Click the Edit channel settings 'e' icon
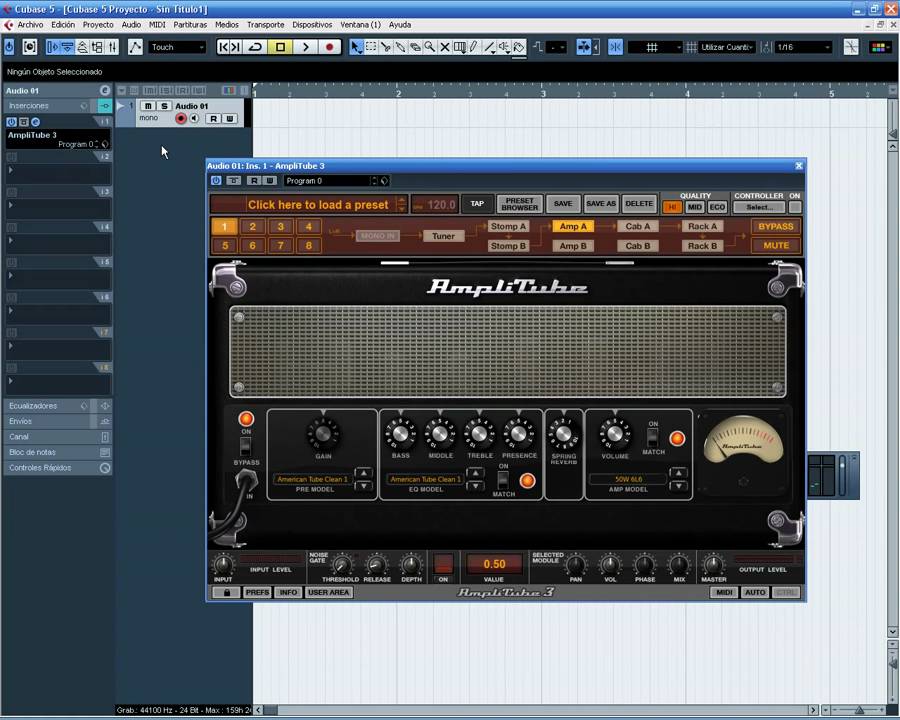 pos(104,91)
